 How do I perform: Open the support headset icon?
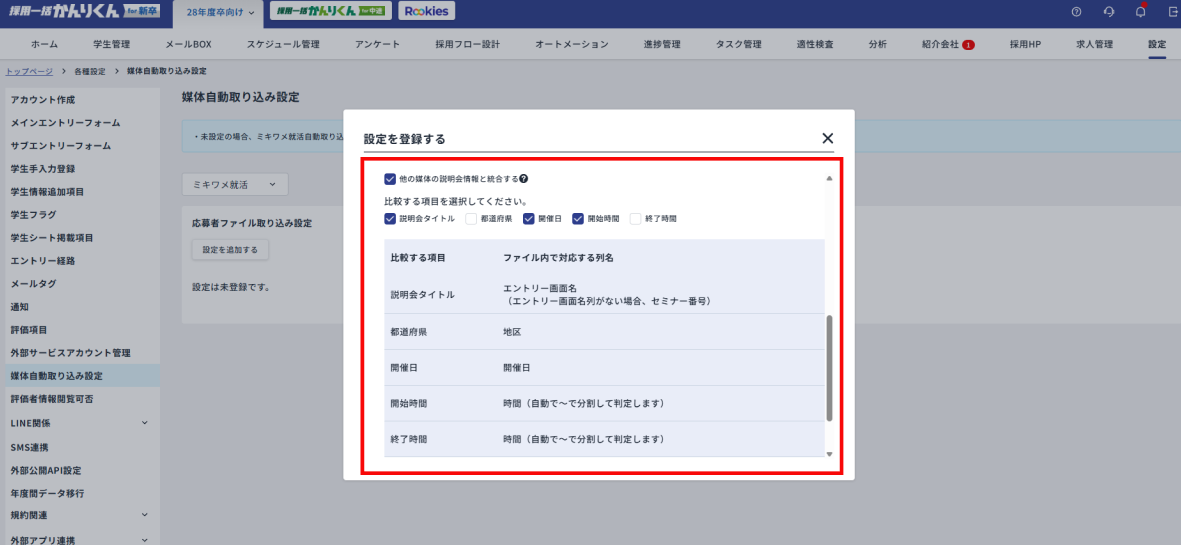[x=1108, y=12]
